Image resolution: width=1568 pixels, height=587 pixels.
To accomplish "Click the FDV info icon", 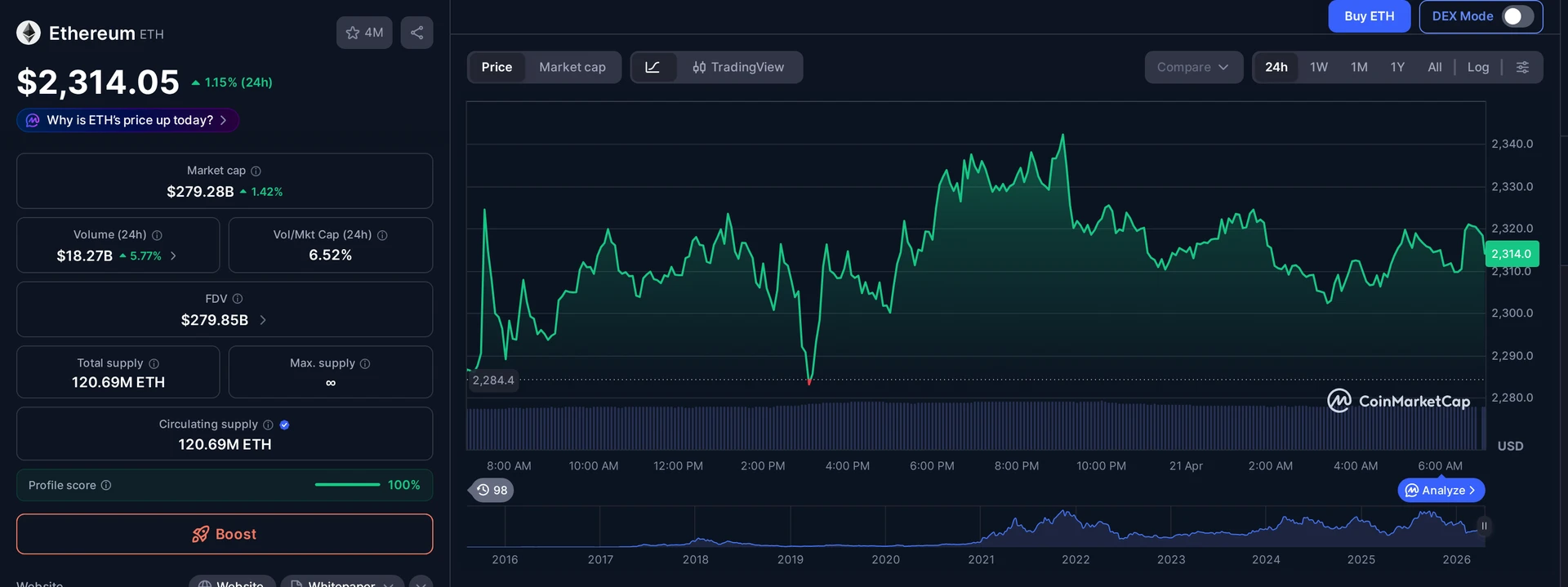I will 238,299.
